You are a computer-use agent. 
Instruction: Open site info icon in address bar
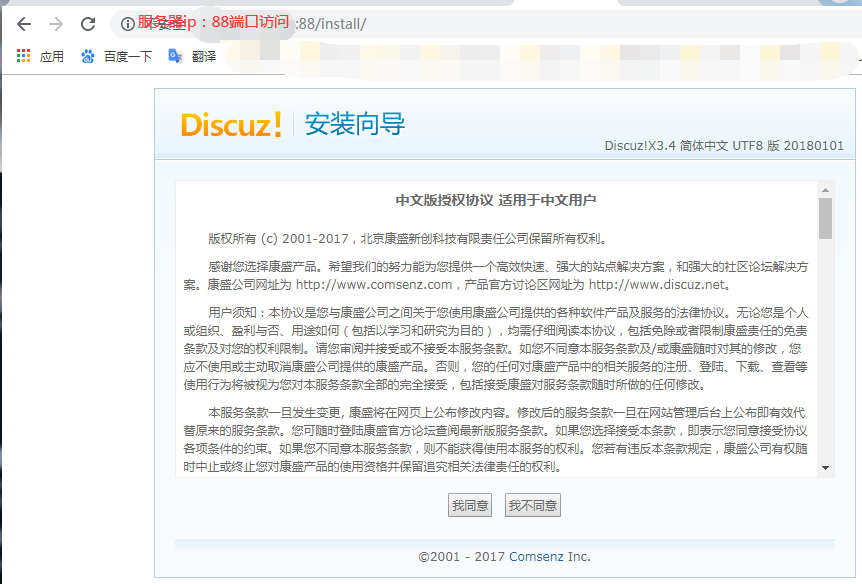128,24
